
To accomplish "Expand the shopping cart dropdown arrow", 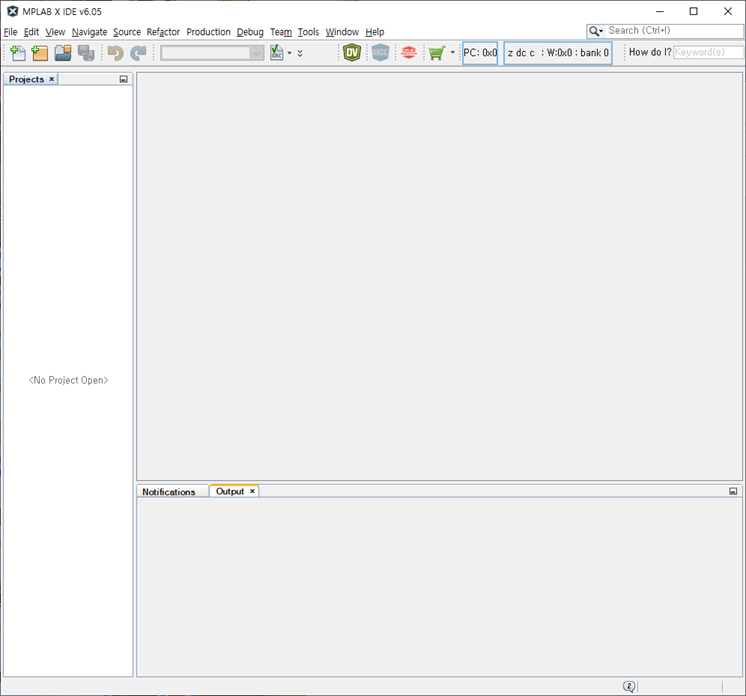I will (x=452, y=52).
